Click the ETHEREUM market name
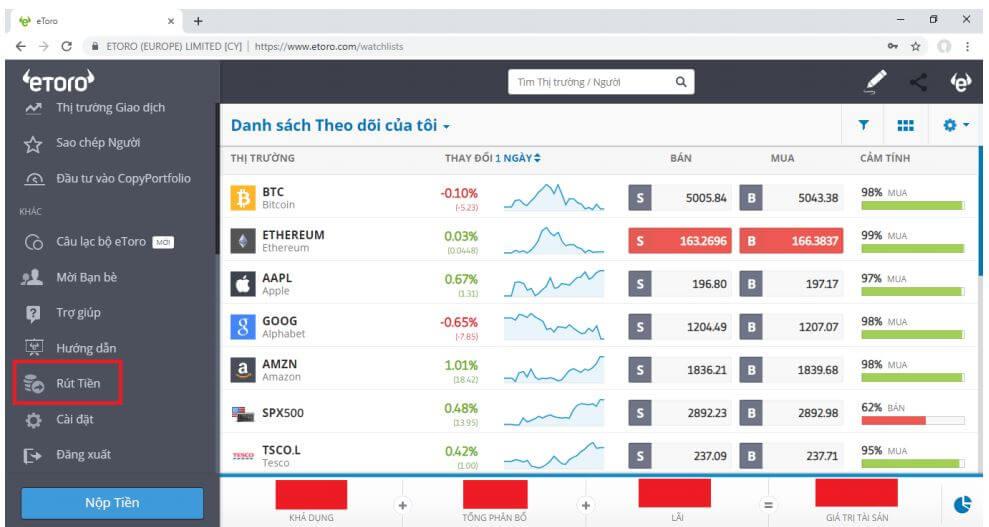This screenshot has height=527, width=989. click(293, 235)
